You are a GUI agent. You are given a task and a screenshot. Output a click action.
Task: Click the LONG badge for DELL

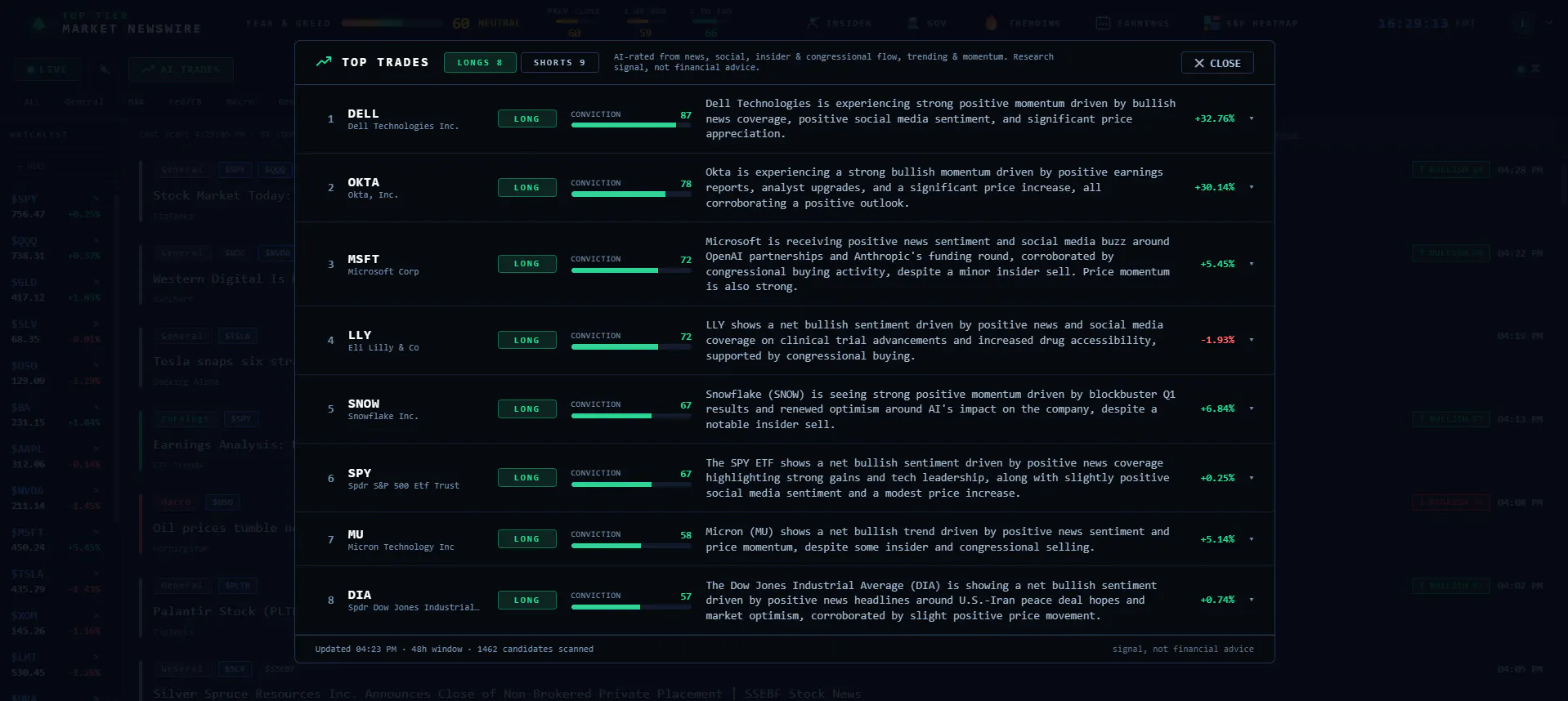[527, 118]
